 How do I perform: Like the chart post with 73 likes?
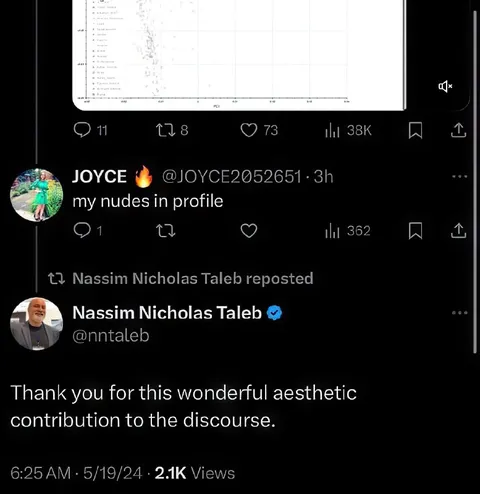pyautogui.click(x=259, y=130)
